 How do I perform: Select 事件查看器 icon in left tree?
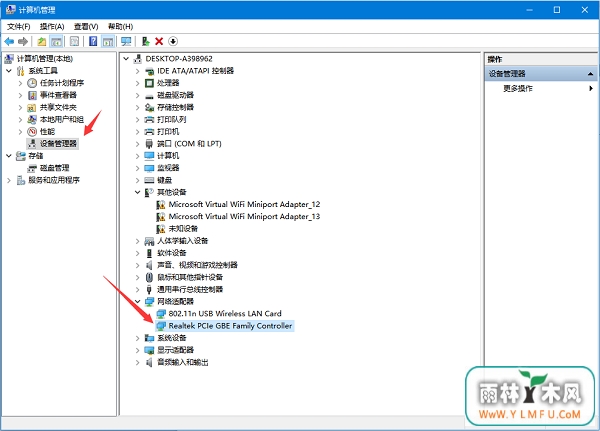tap(32, 95)
